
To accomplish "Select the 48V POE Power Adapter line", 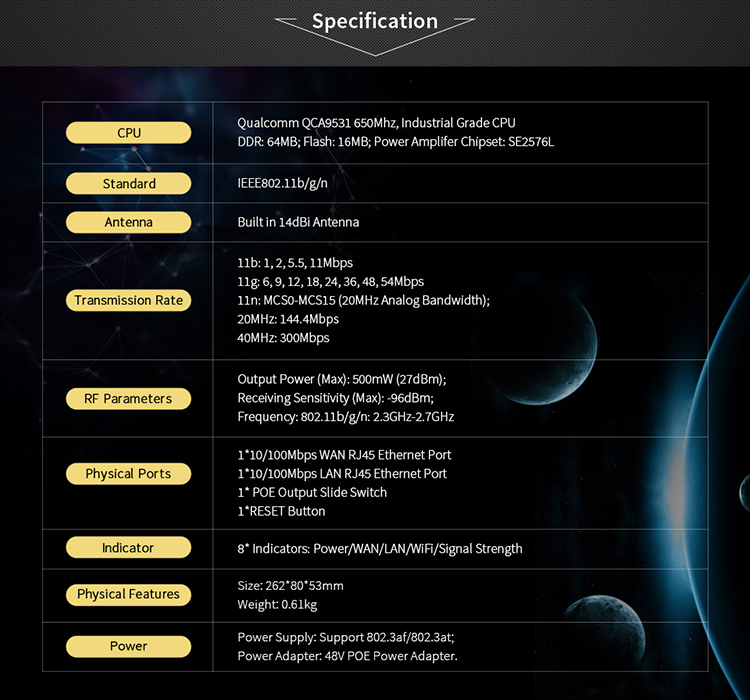I will pyautogui.click(x=347, y=656).
